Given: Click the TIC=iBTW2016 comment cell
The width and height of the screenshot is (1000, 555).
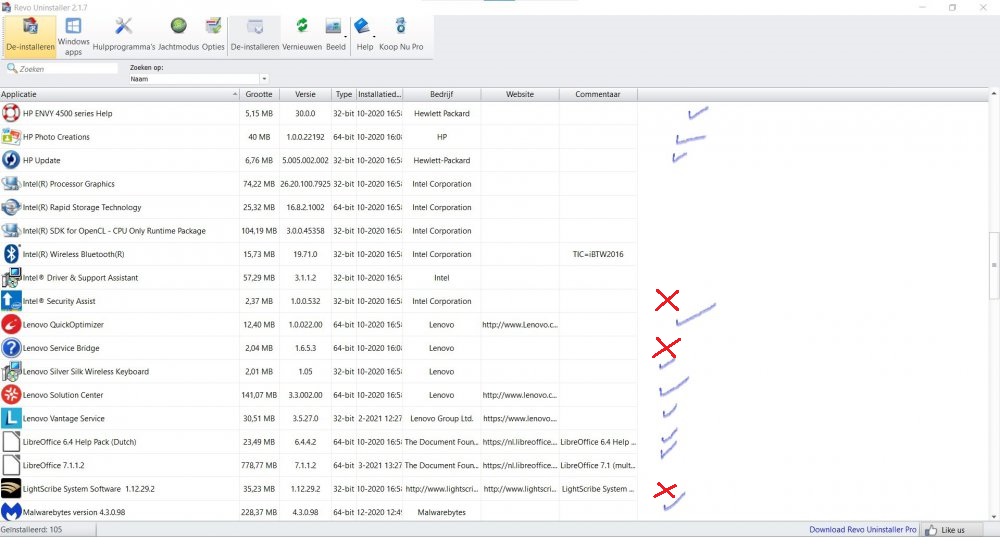Looking at the screenshot, I should (598, 254).
